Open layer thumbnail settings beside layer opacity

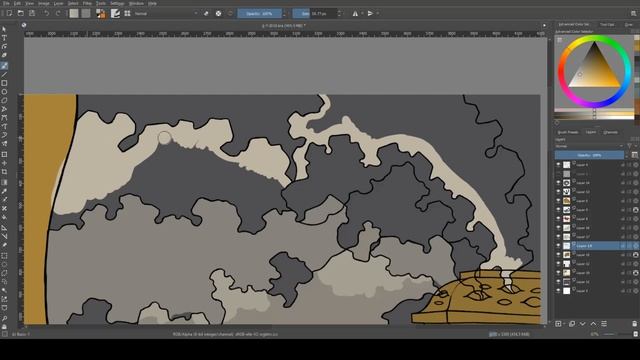coord(635,155)
